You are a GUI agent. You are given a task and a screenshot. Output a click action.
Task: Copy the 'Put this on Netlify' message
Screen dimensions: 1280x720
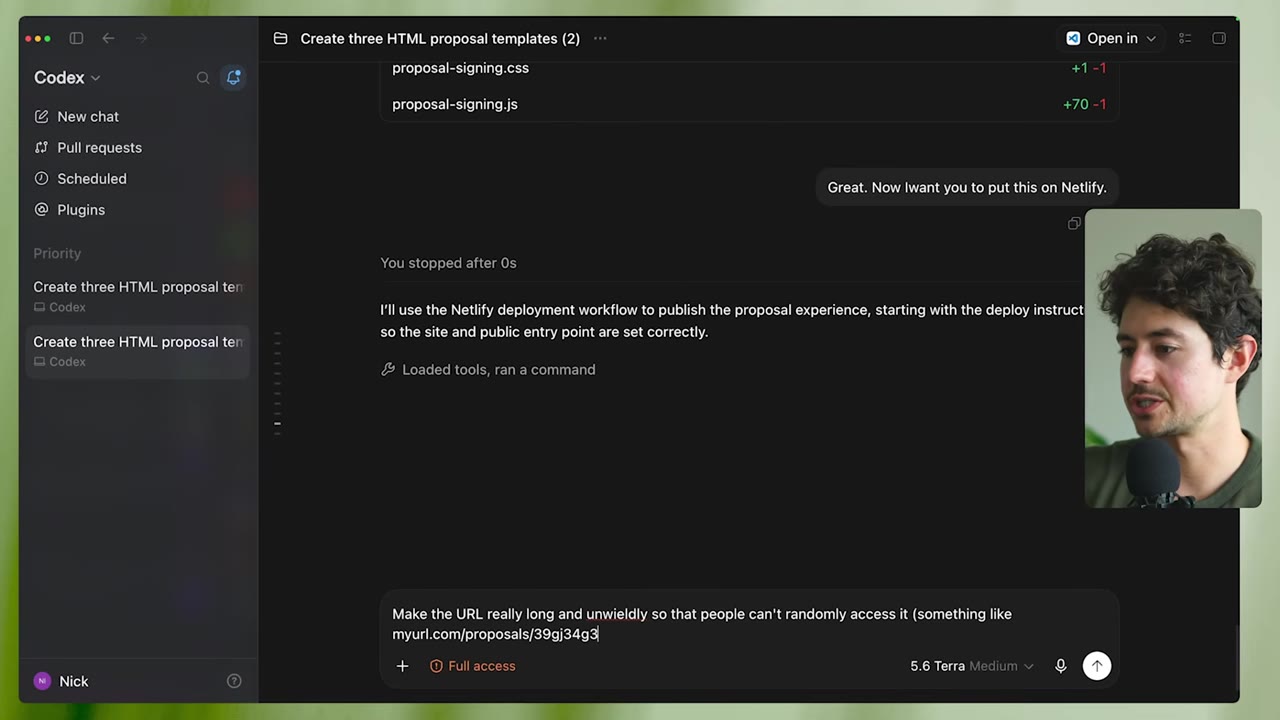click(1074, 223)
